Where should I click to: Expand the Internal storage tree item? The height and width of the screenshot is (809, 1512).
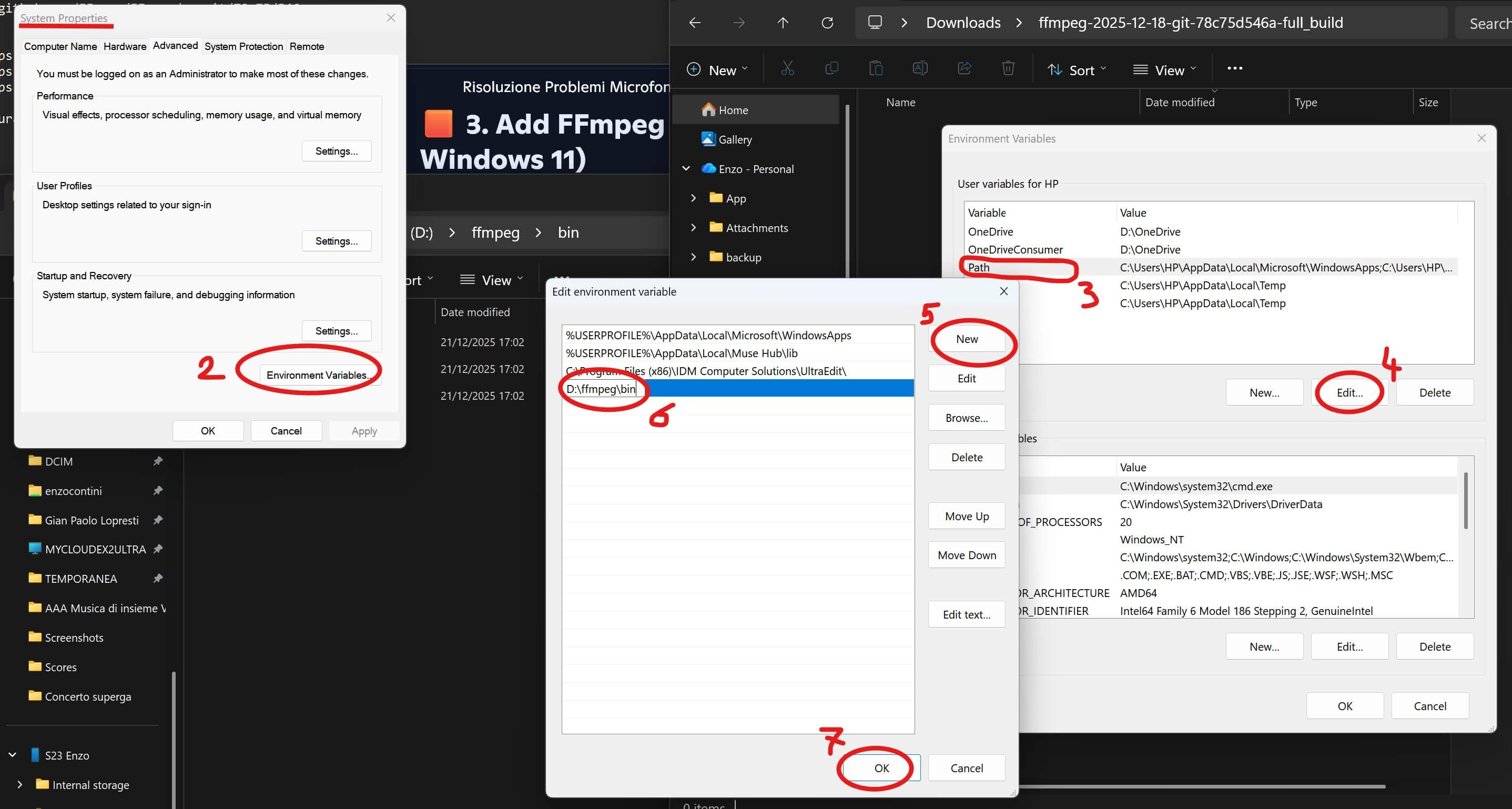coord(20,784)
